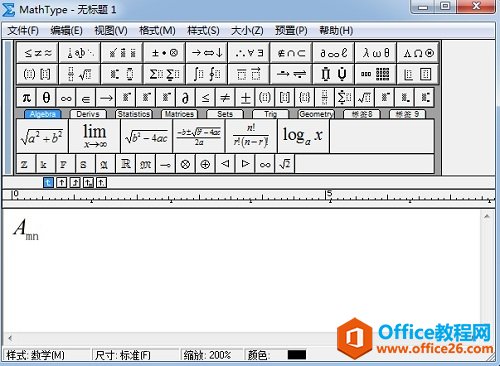
Task: Switch to the Statistics tab
Action: [x=134, y=114]
